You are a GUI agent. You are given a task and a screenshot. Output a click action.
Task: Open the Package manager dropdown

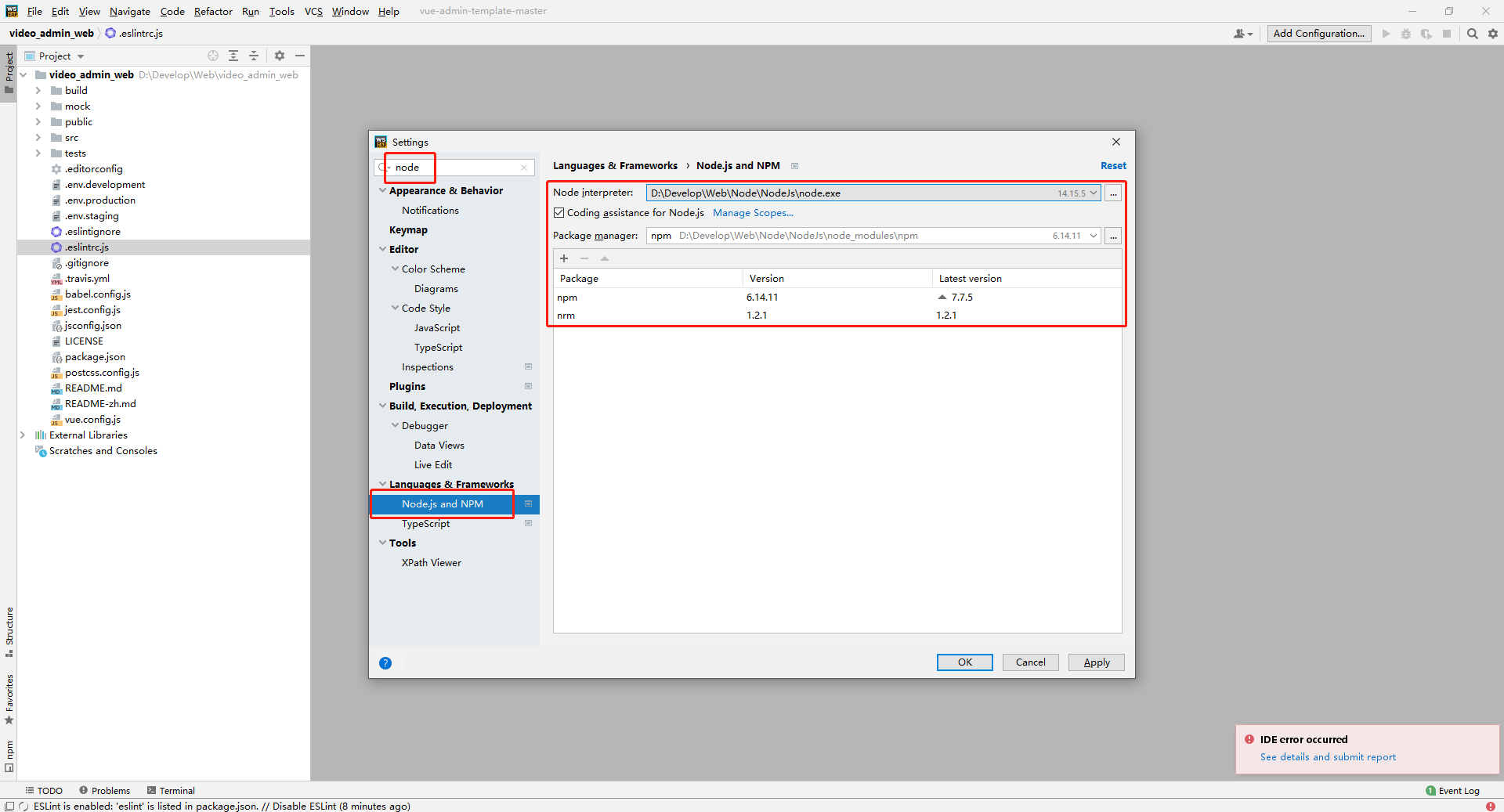[x=1094, y=236]
